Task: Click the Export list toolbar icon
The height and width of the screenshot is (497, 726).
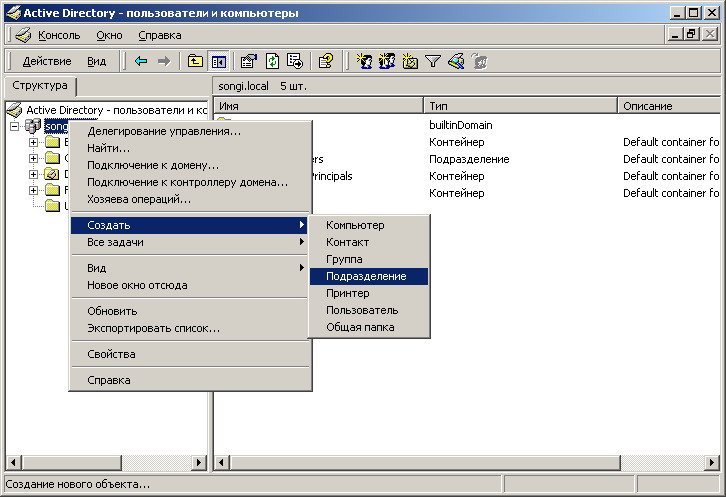Action: coord(295,61)
